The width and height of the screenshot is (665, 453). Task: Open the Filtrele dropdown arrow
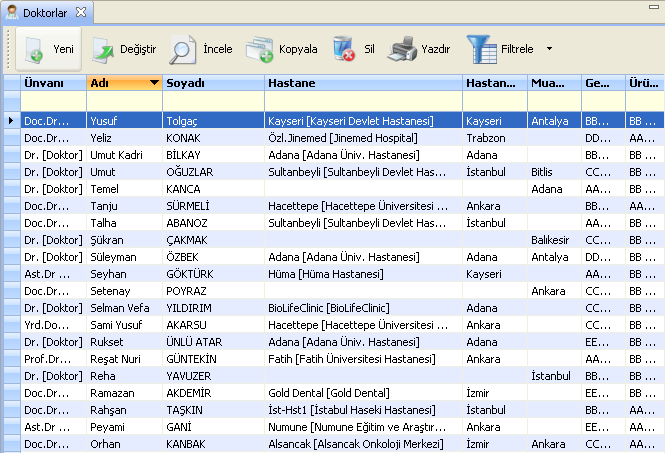549,49
